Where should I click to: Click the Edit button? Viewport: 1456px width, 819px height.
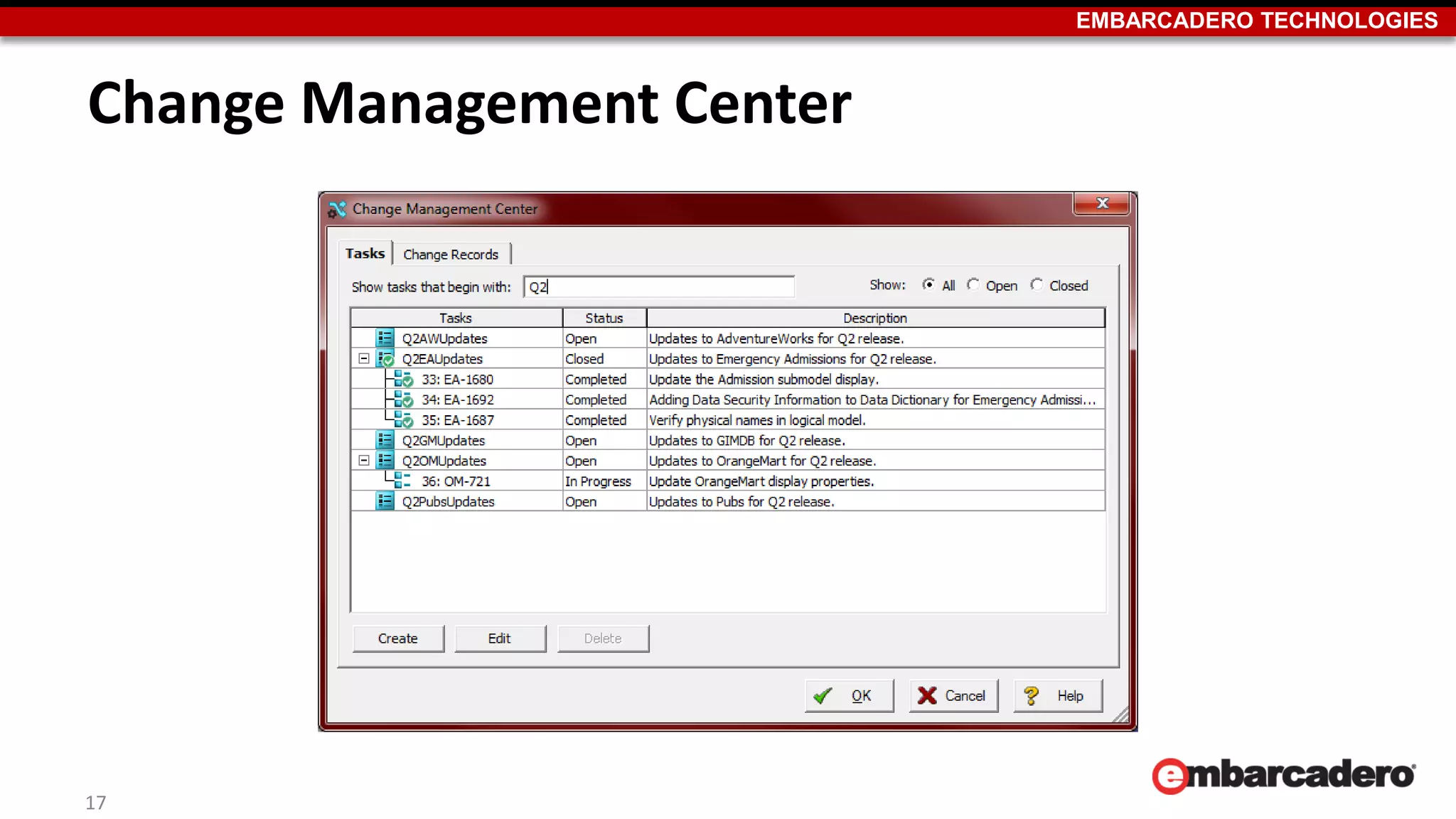pyautogui.click(x=500, y=638)
